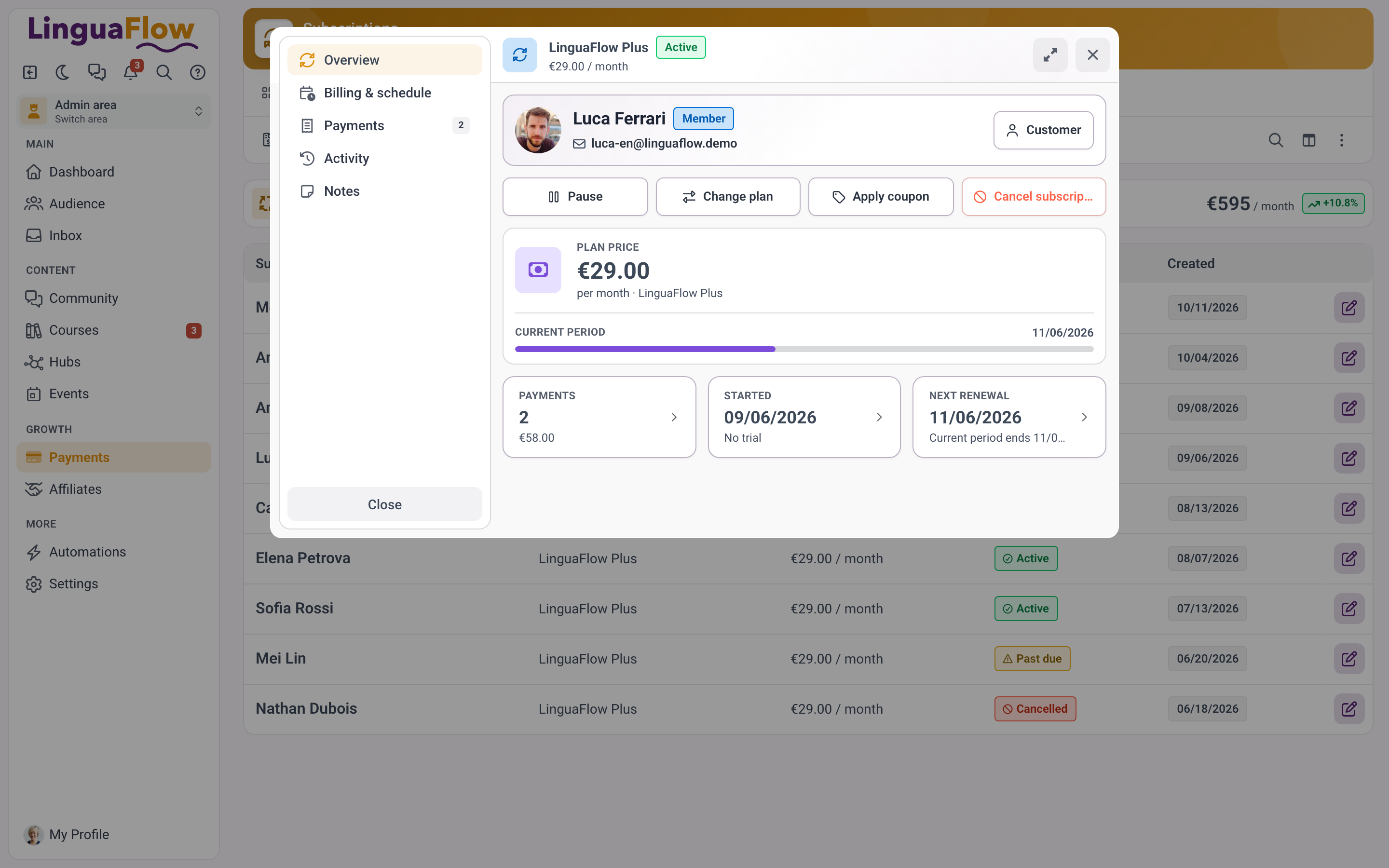Viewport: 1389px width, 868px height.
Task: Switch to Activity tab
Action: pyautogui.click(x=384, y=159)
